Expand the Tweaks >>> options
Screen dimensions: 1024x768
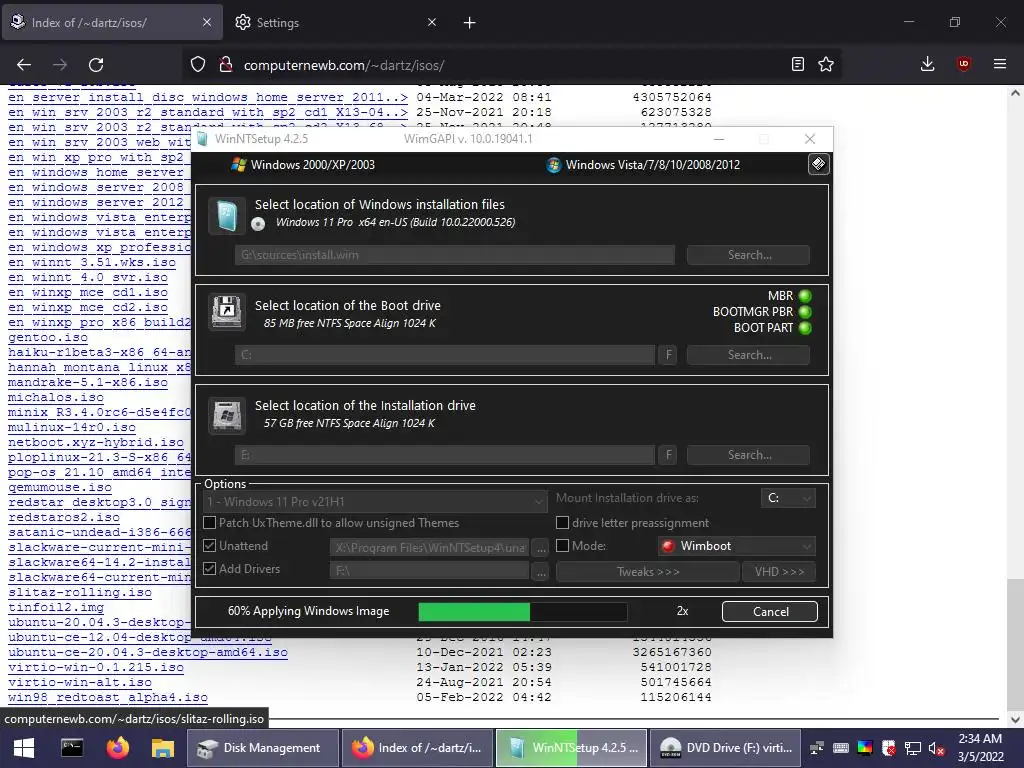pyautogui.click(x=648, y=571)
